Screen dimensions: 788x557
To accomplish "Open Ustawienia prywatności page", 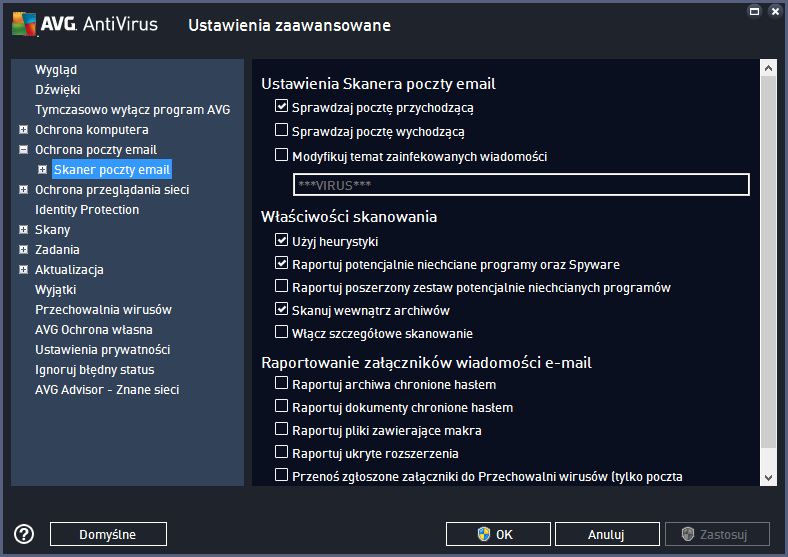I will tap(103, 350).
